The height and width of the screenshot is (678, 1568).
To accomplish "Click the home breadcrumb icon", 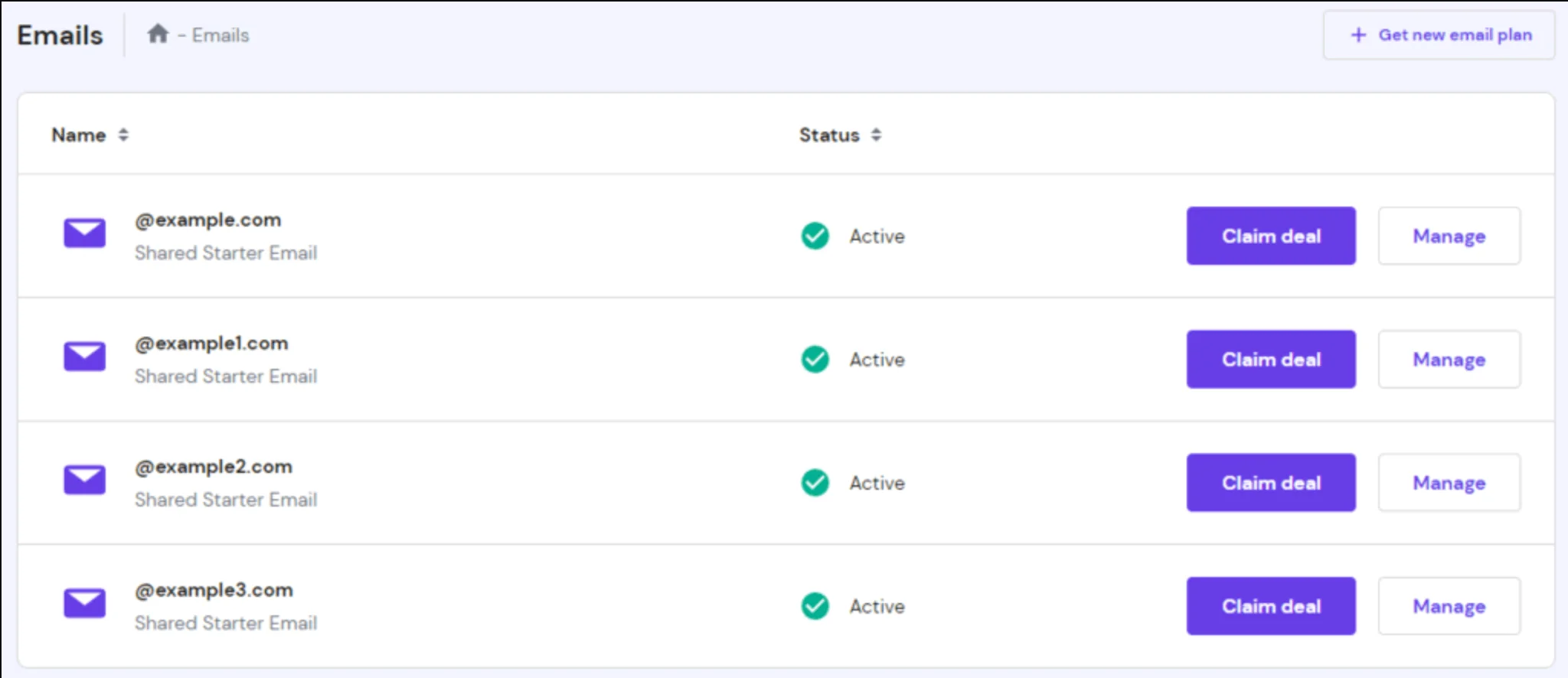I will tap(158, 34).
